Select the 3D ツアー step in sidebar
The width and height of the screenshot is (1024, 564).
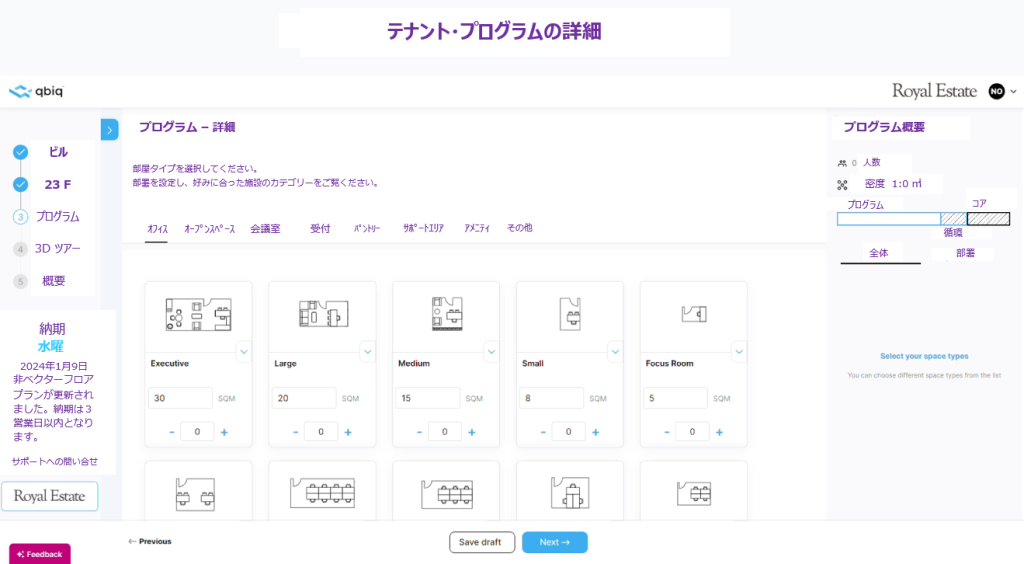click(x=57, y=248)
